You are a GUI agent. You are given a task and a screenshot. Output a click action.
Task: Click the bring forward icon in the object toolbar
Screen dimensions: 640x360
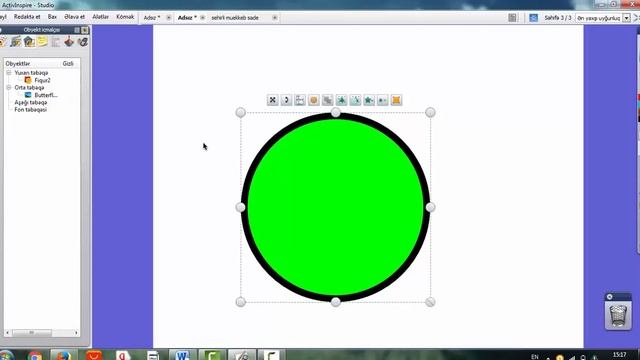point(341,100)
